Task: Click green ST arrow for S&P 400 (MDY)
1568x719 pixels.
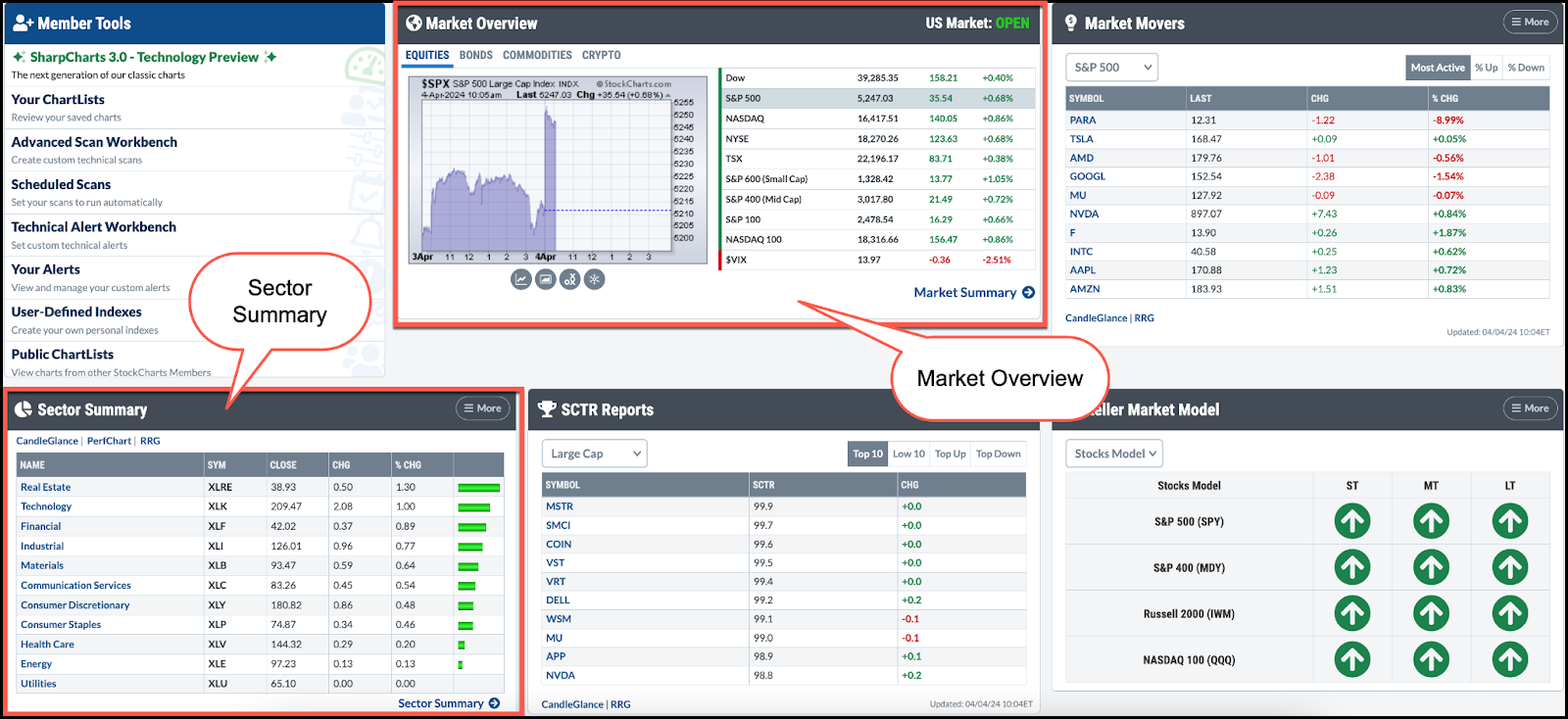Action: [x=1352, y=567]
